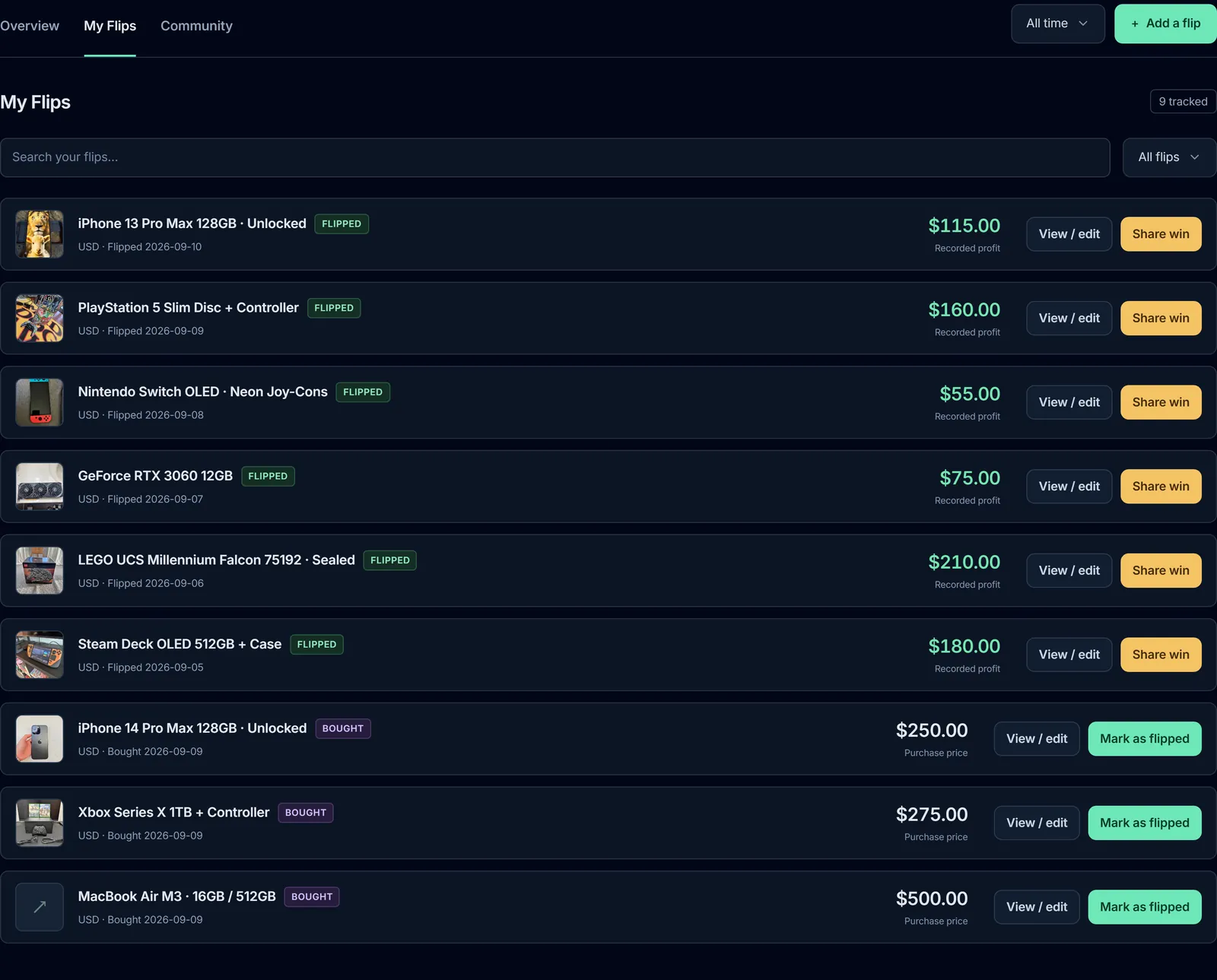This screenshot has height=980, width=1217.
Task: Click the GeForce RTX 3060 thumbnail
Action: click(40, 487)
